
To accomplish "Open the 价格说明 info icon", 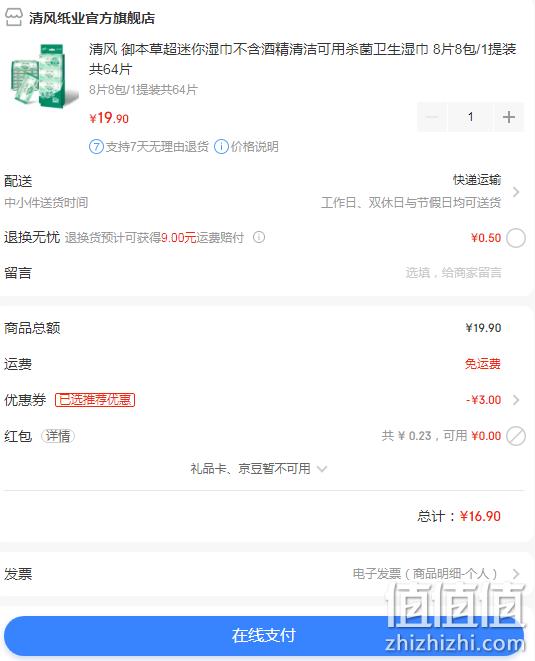I will [221, 147].
